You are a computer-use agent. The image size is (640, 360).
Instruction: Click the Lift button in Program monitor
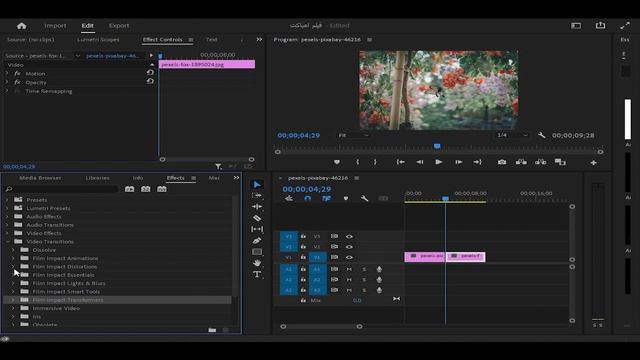coord(521,162)
